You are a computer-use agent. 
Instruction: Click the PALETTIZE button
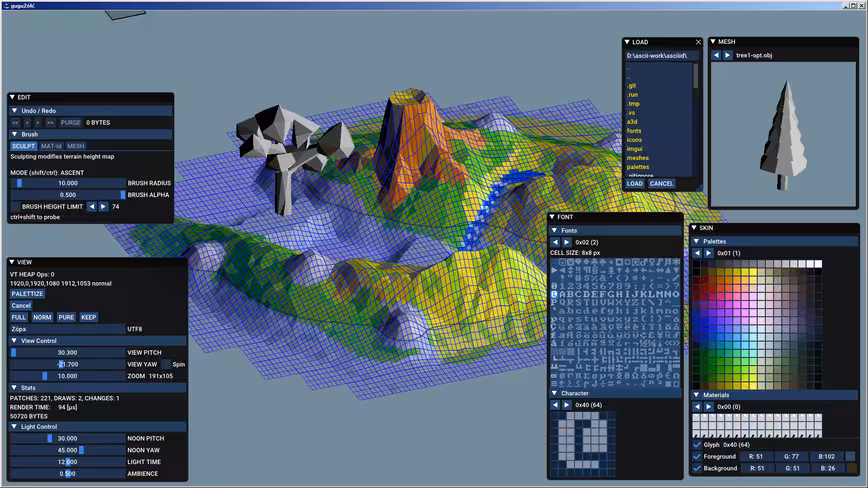(27, 294)
